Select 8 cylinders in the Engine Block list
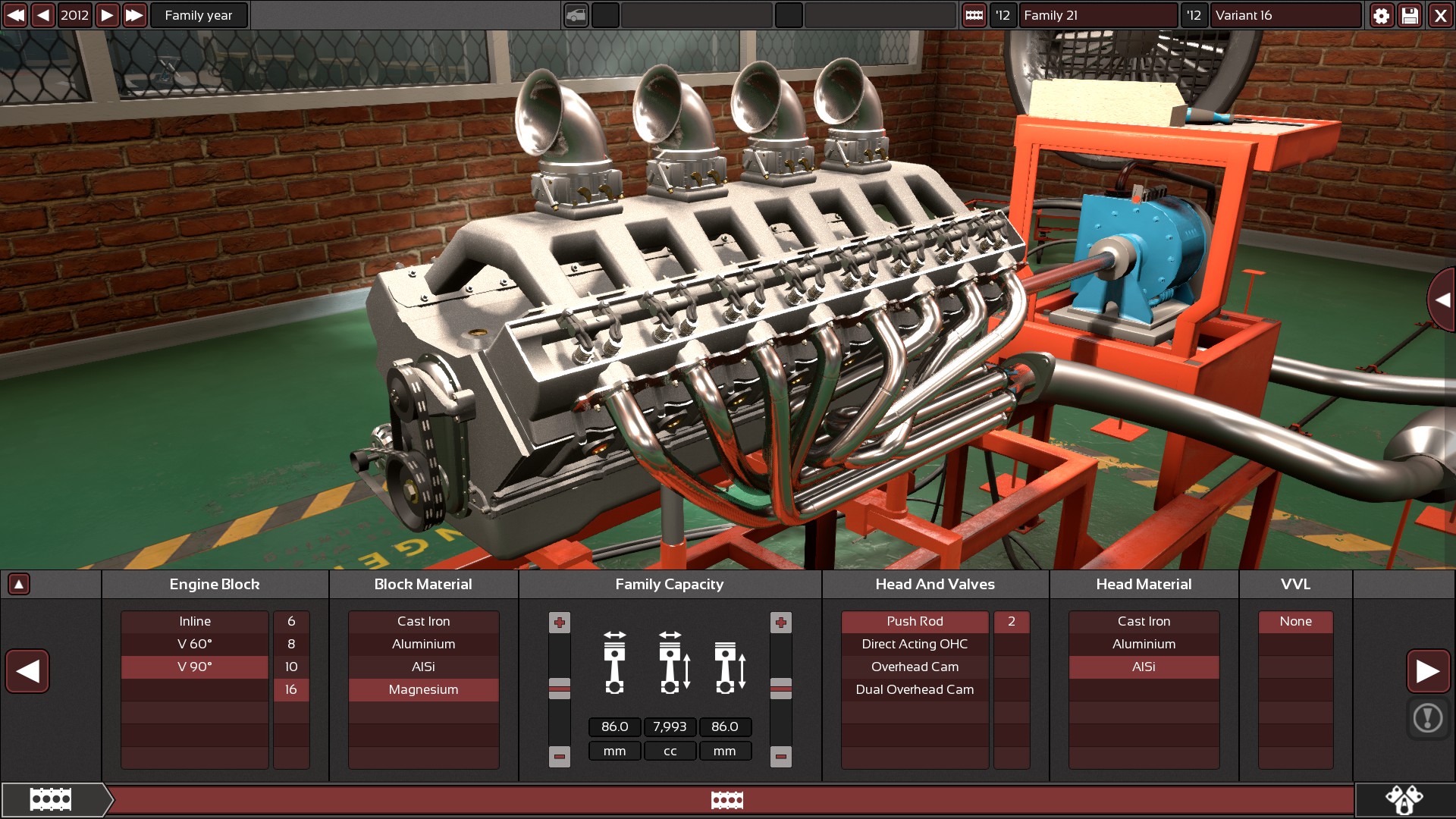1456x819 pixels. [x=291, y=644]
